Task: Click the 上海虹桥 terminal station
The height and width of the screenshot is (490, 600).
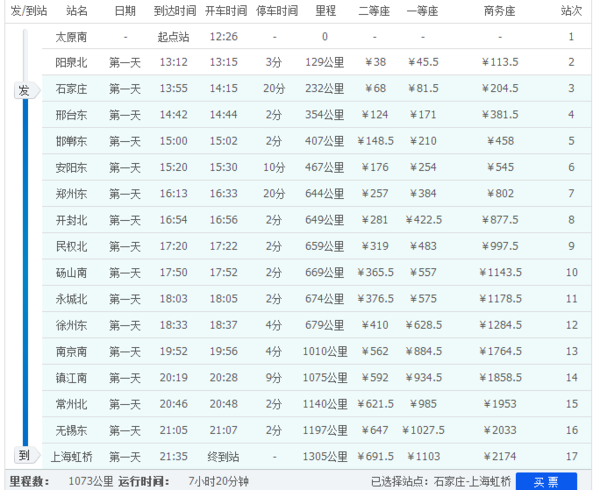Action: [72, 457]
